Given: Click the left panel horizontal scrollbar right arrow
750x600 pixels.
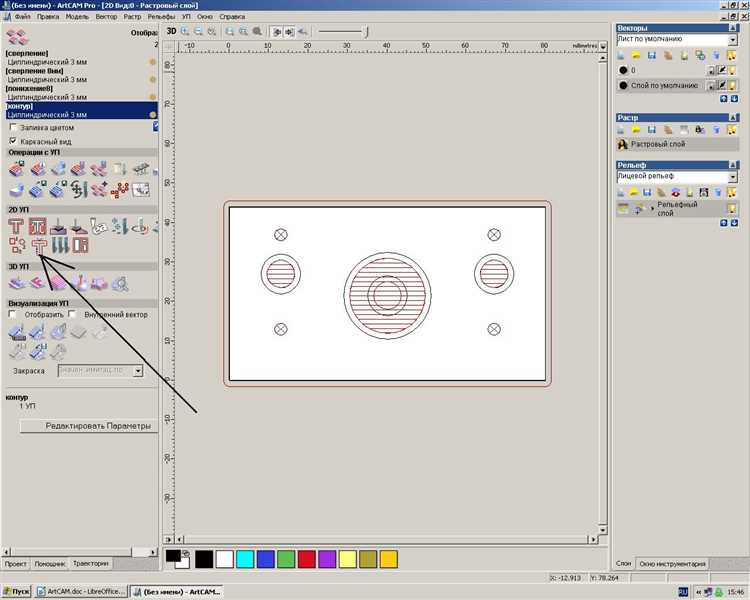Looking at the screenshot, I should [153, 552].
